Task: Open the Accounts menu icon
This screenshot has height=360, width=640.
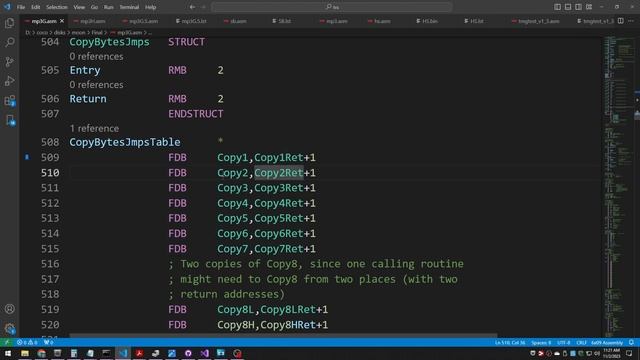Action: point(9,309)
